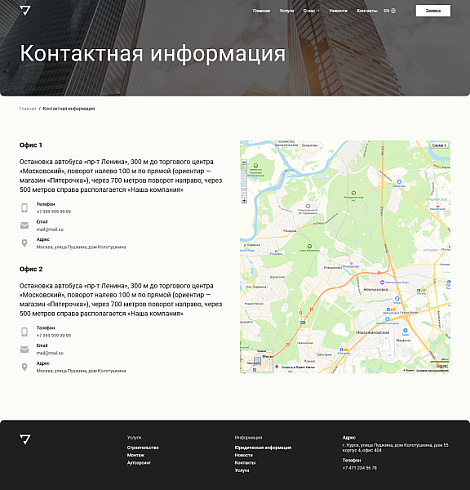Image resolution: width=470 pixels, height=490 pixels.
Task: Click the white Заявка button in header
Action: (x=433, y=11)
